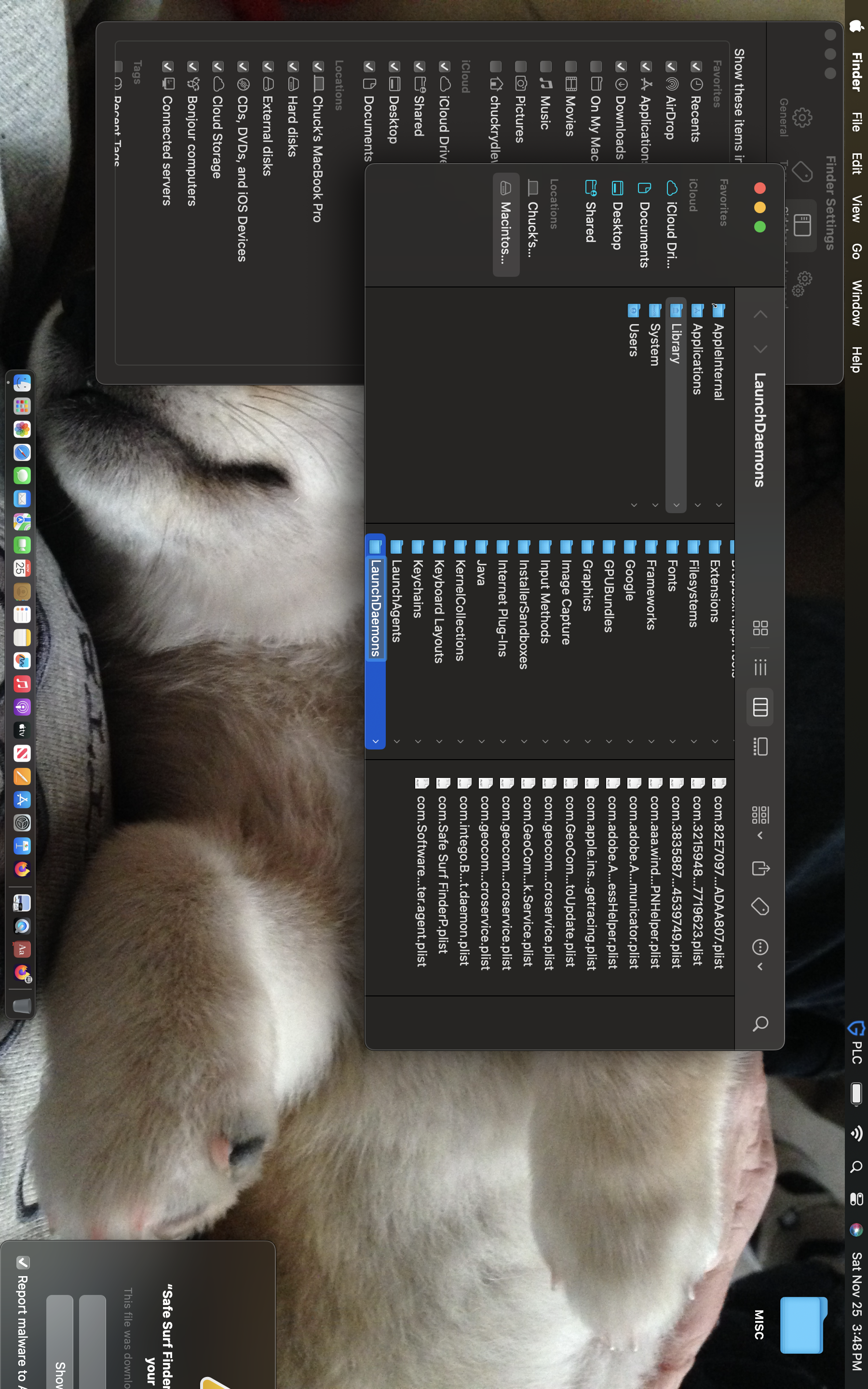Open FaceTime from the Dock
868x1389 pixels.
pyautogui.click(x=22, y=545)
